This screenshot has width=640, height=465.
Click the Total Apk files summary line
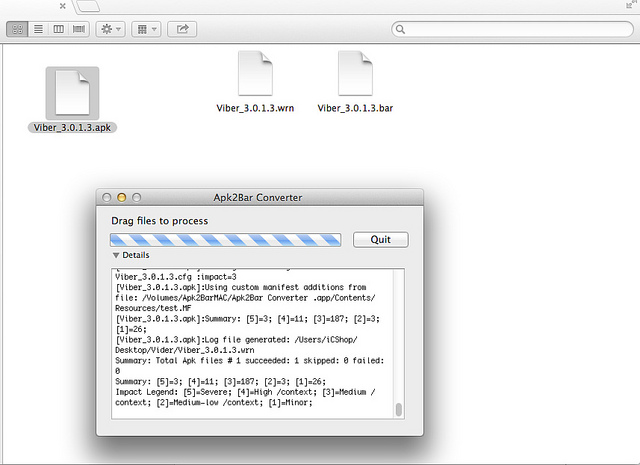coord(249,366)
